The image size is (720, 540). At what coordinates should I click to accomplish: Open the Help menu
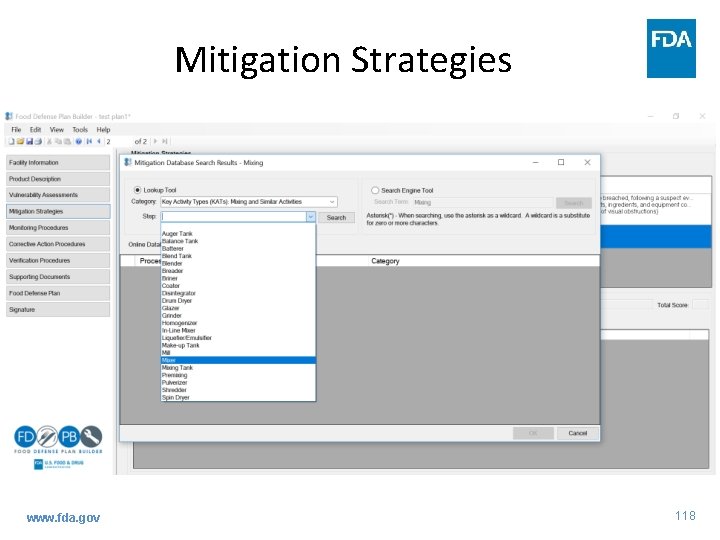[x=103, y=130]
